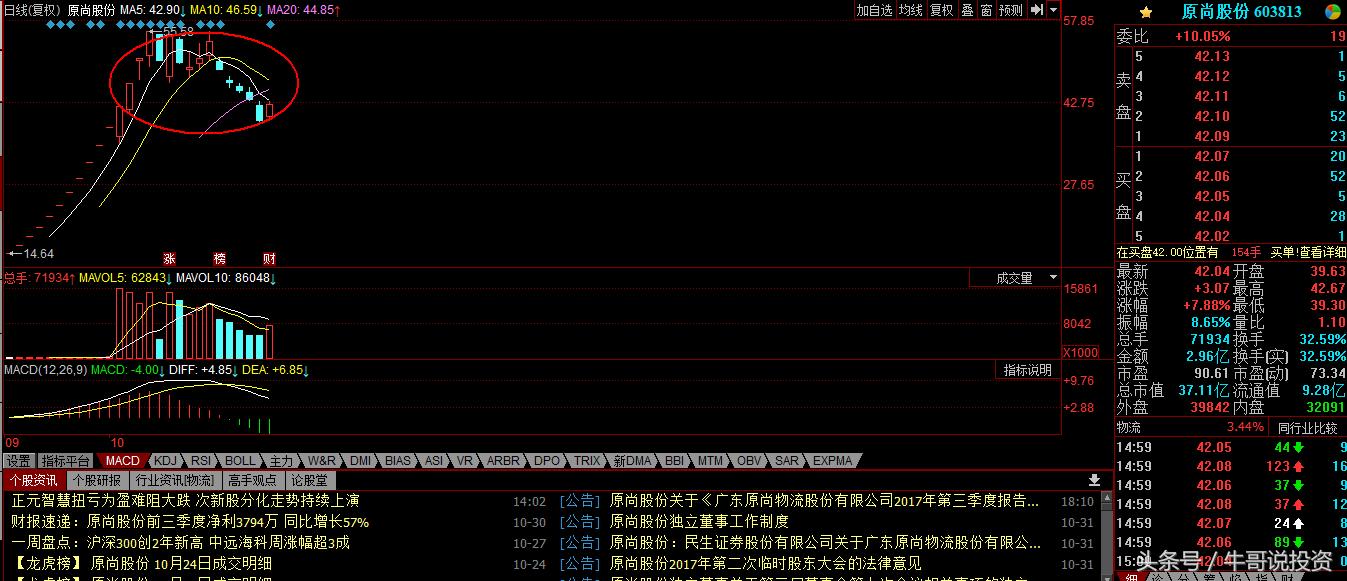
Task: Enable the 预测 forecast overlay
Action: pos(1010,10)
